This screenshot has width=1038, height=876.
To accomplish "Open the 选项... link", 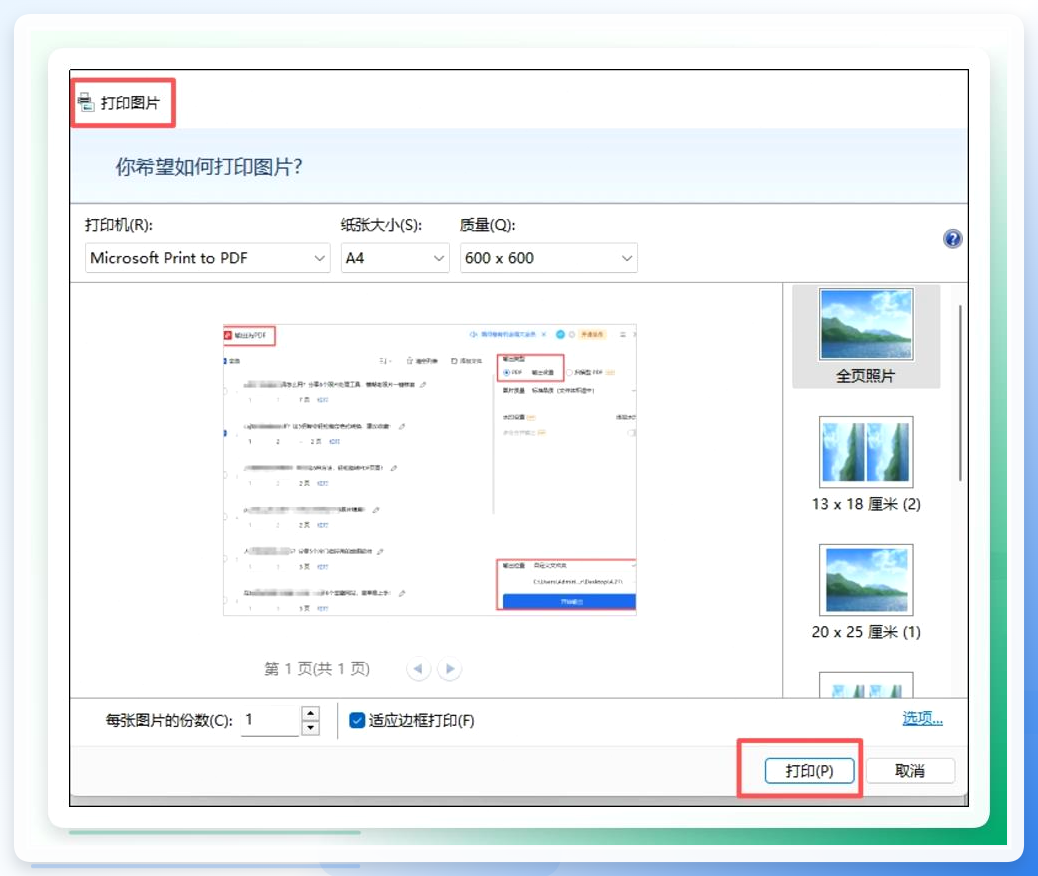I will pos(922,718).
